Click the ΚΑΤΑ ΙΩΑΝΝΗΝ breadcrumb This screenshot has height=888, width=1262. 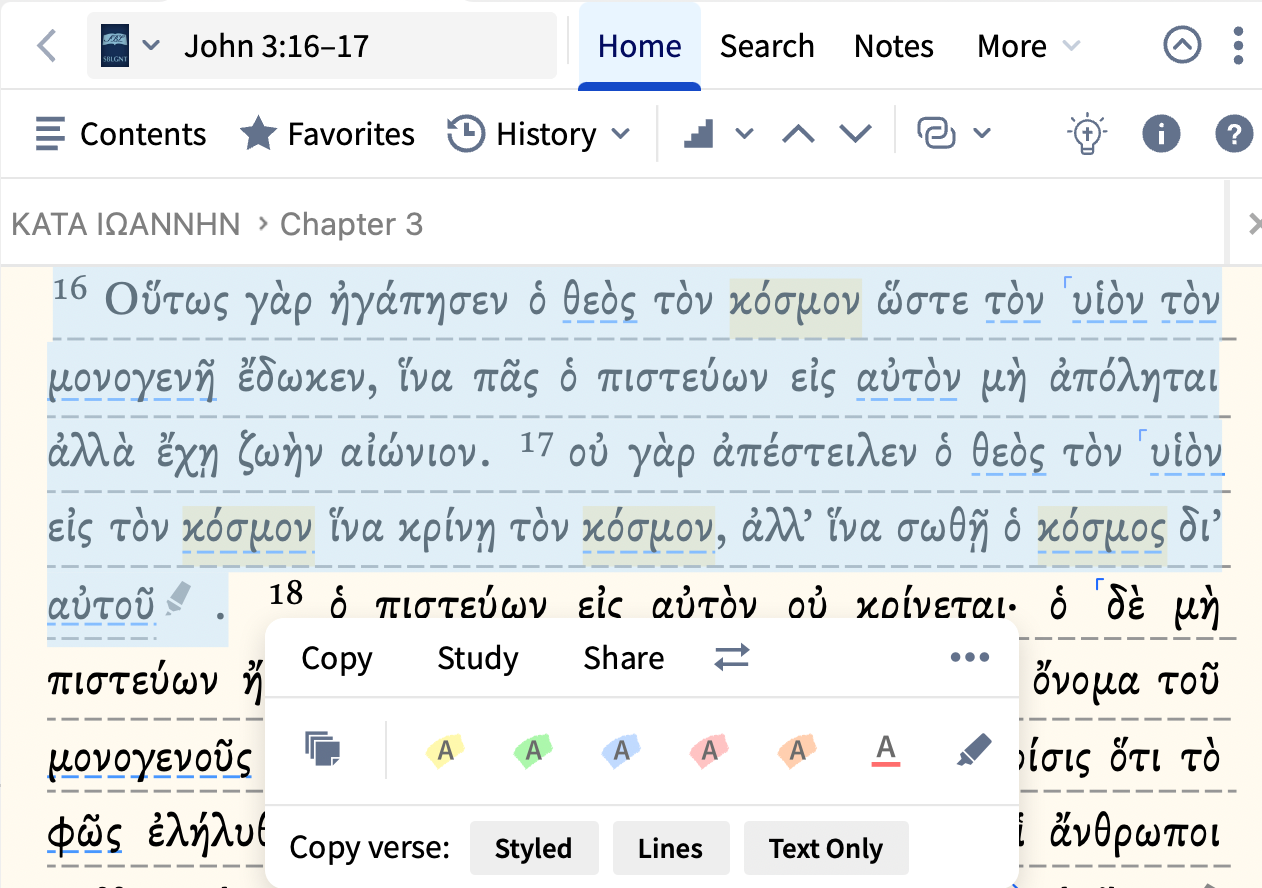126,224
